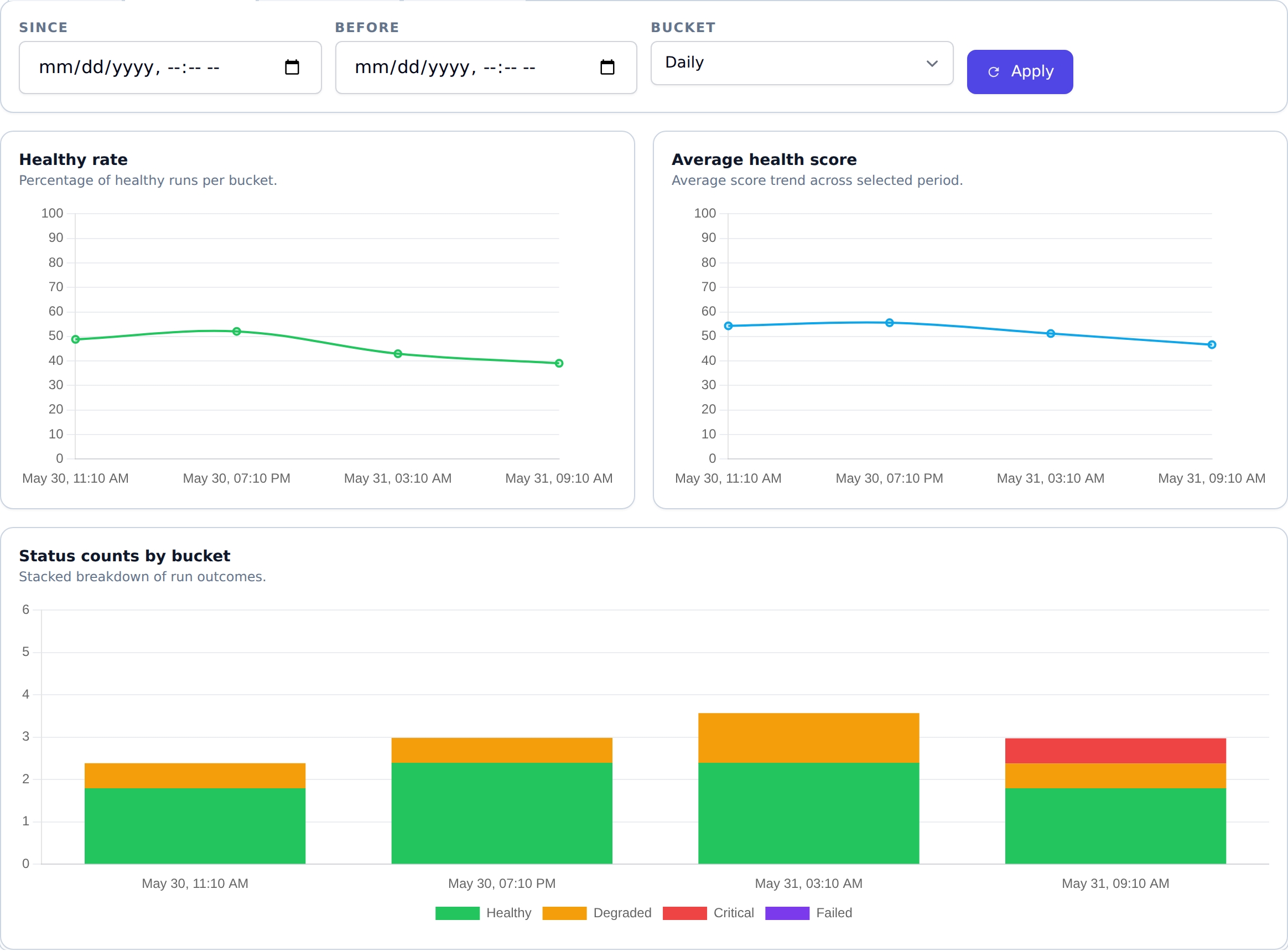
Task: Click the green Healthy bar for May 30, 07:10 PM
Action: [502, 813]
